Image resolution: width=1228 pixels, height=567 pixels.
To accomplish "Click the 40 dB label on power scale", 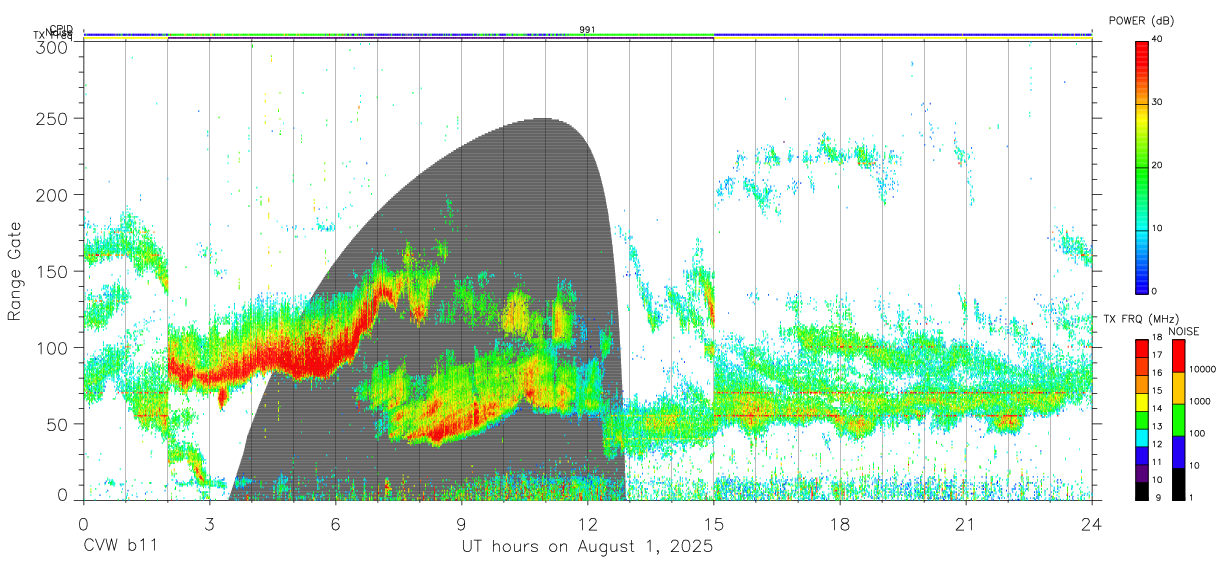I will click(1157, 40).
